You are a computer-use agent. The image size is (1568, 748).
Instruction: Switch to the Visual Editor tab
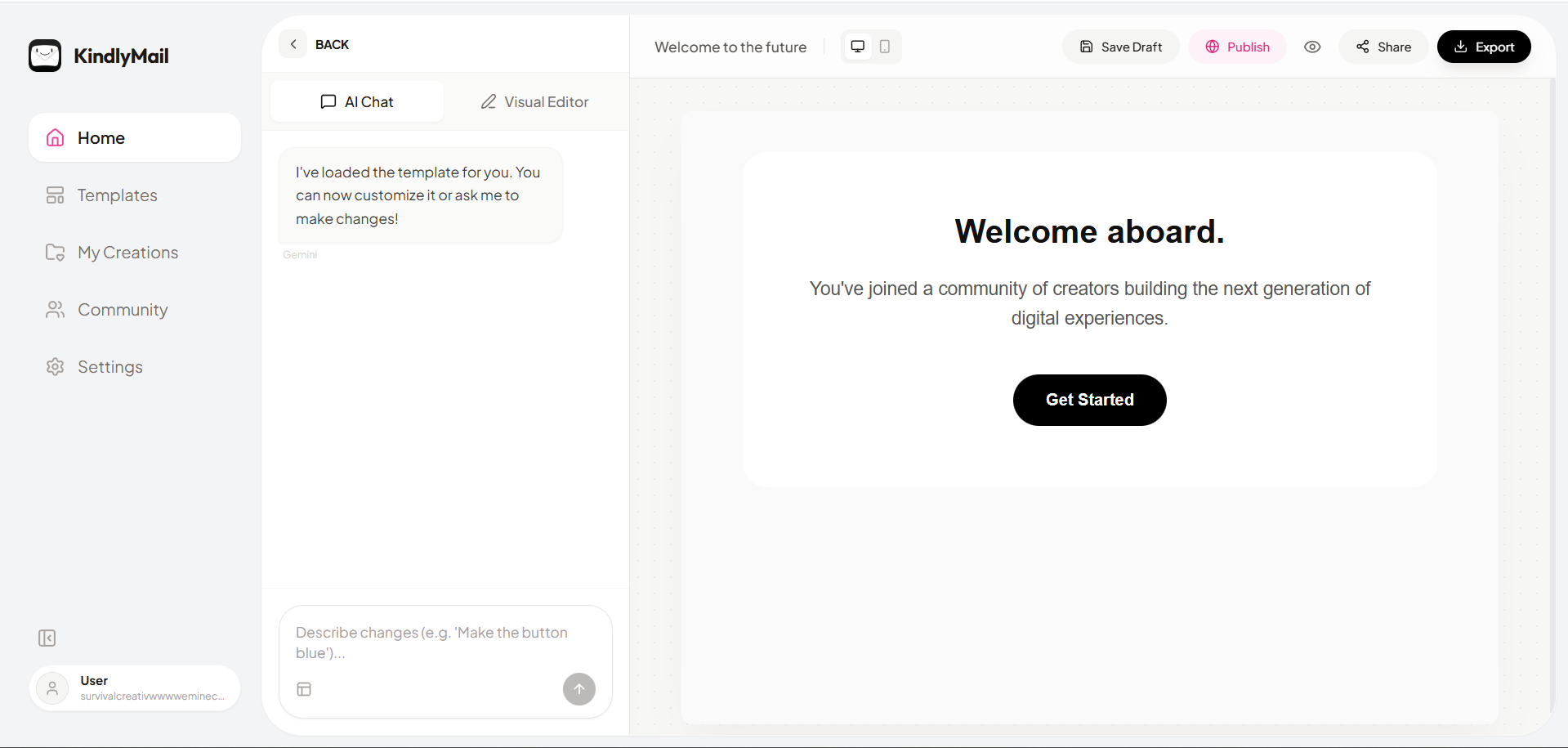pyautogui.click(x=534, y=101)
